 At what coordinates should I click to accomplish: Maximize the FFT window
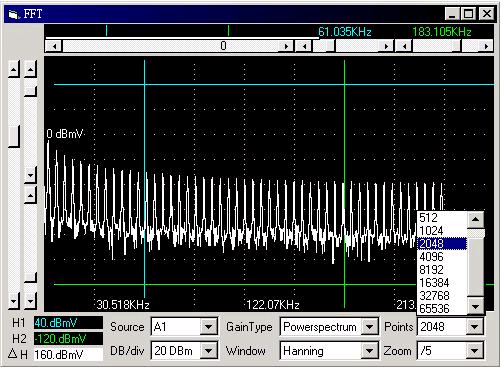[x=469, y=14]
